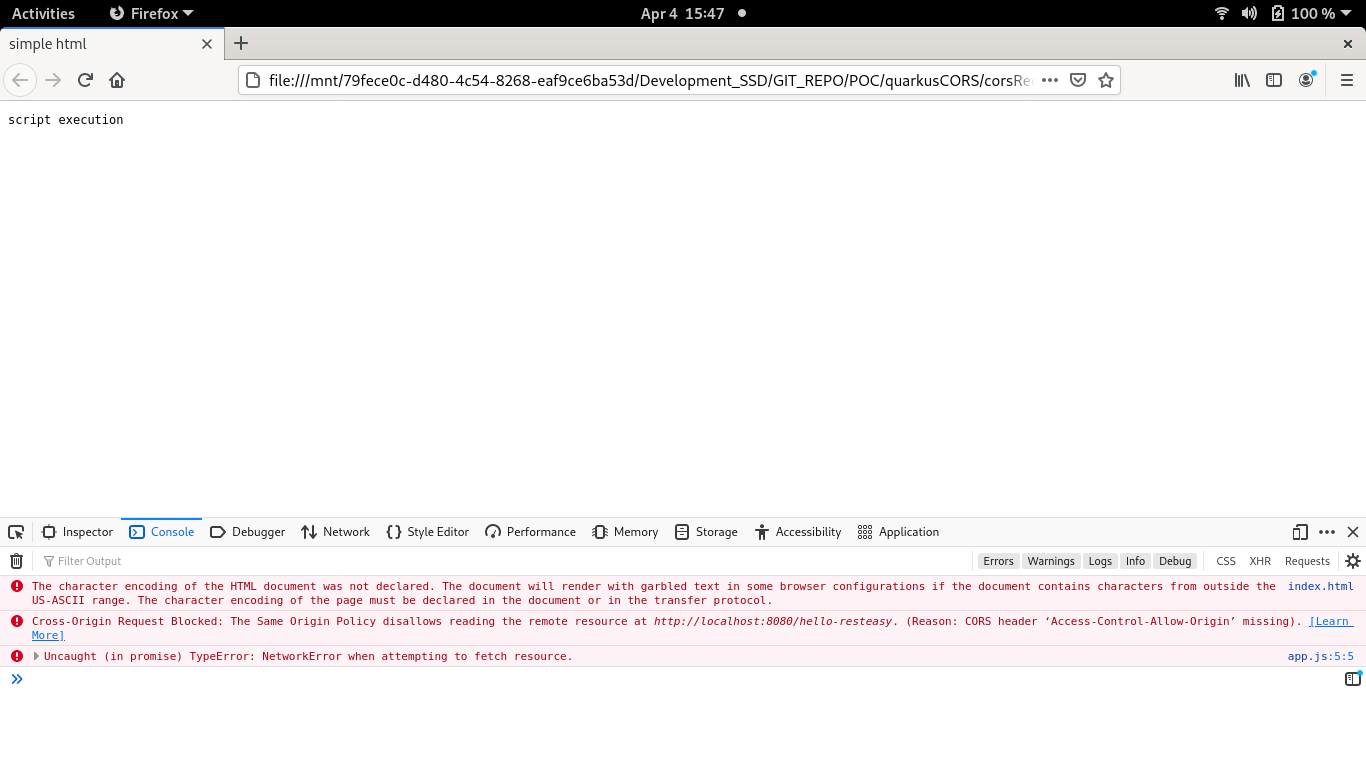Open the Style Editor tab
Image resolution: width=1366 pixels, height=768 pixels.
pos(427,532)
